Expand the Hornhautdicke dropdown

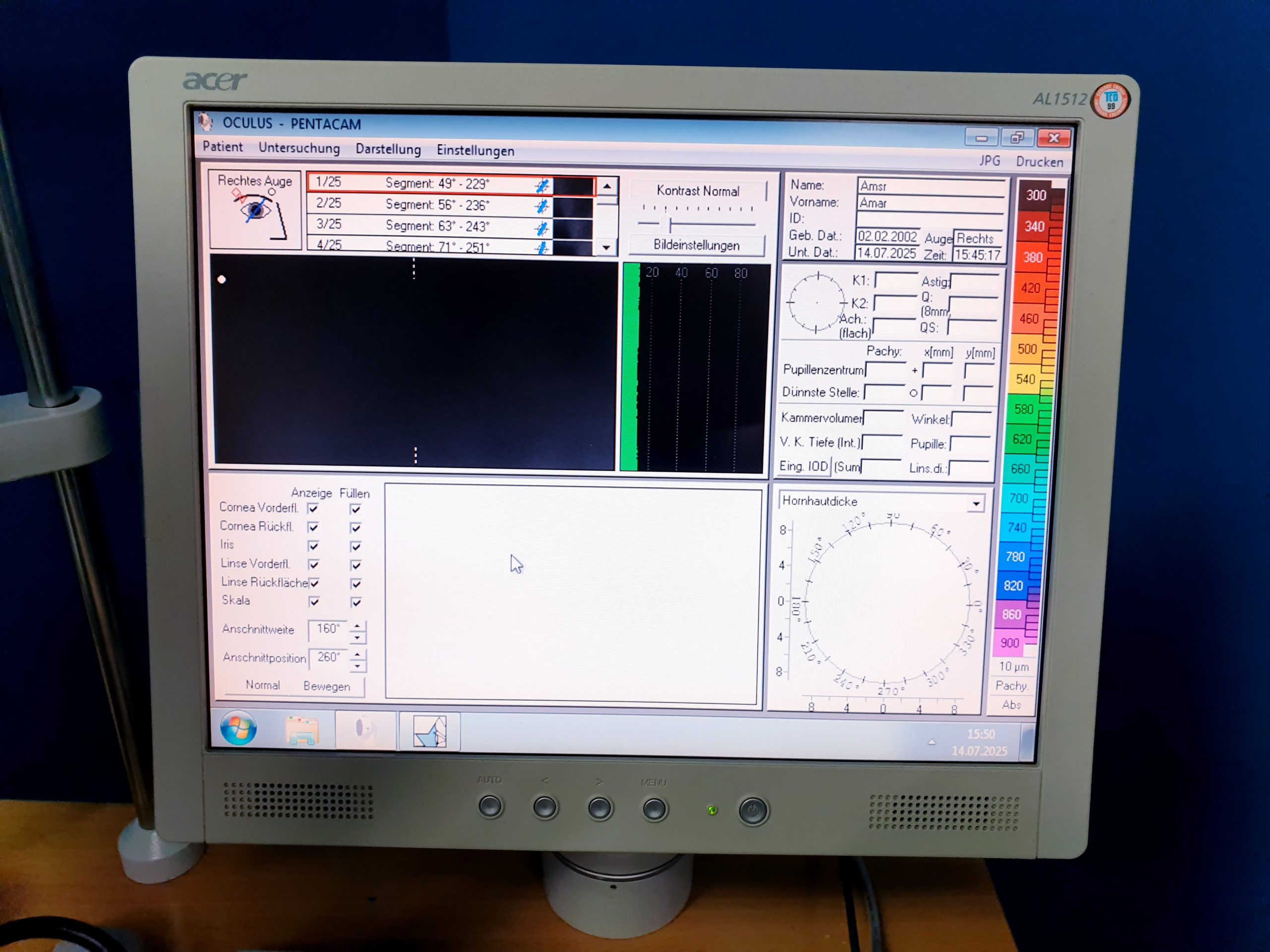[975, 504]
